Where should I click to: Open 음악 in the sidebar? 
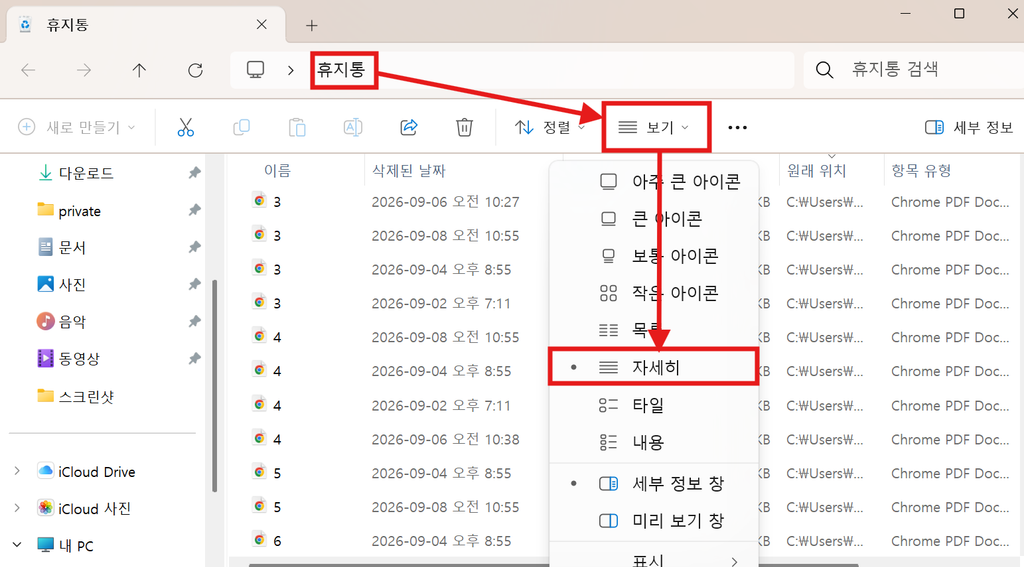[x=62, y=321]
